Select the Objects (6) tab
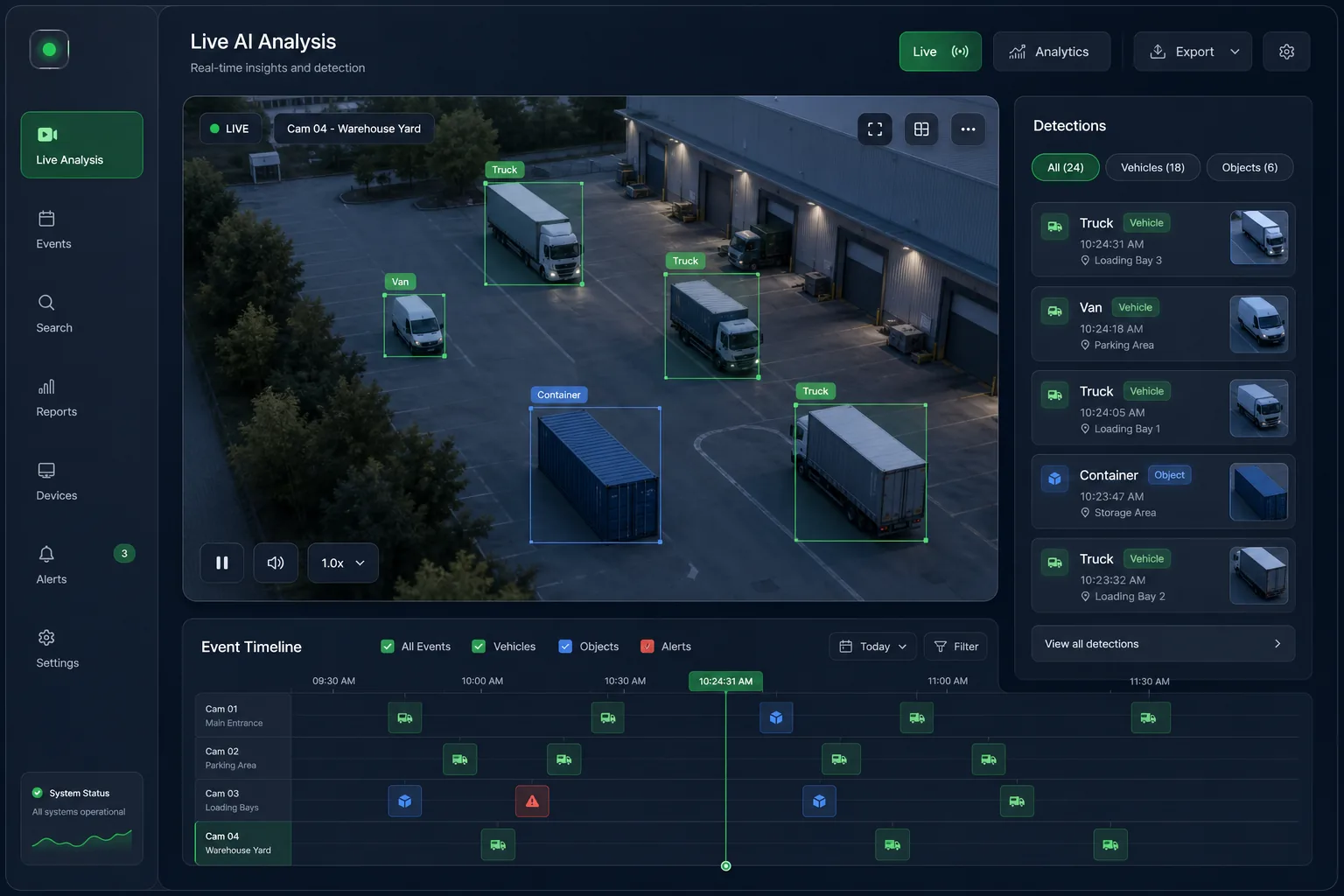The height and width of the screenshot is (896, 1344). pyautogui.click(x=1249, y=167)
